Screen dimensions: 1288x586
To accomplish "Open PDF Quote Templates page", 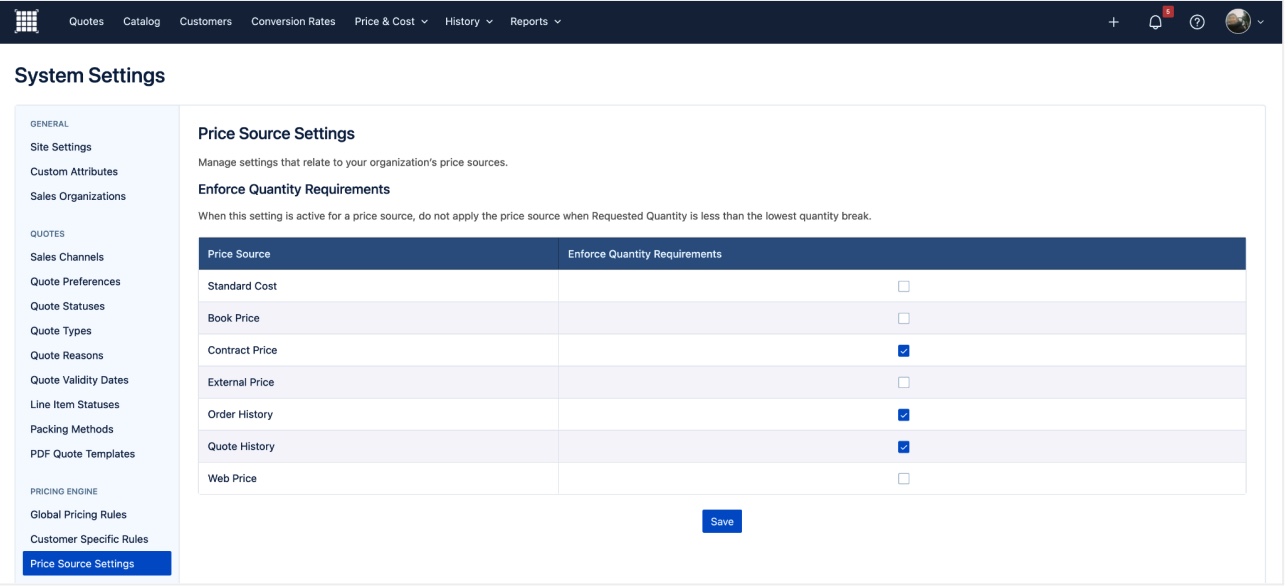I will pos(82,454).
